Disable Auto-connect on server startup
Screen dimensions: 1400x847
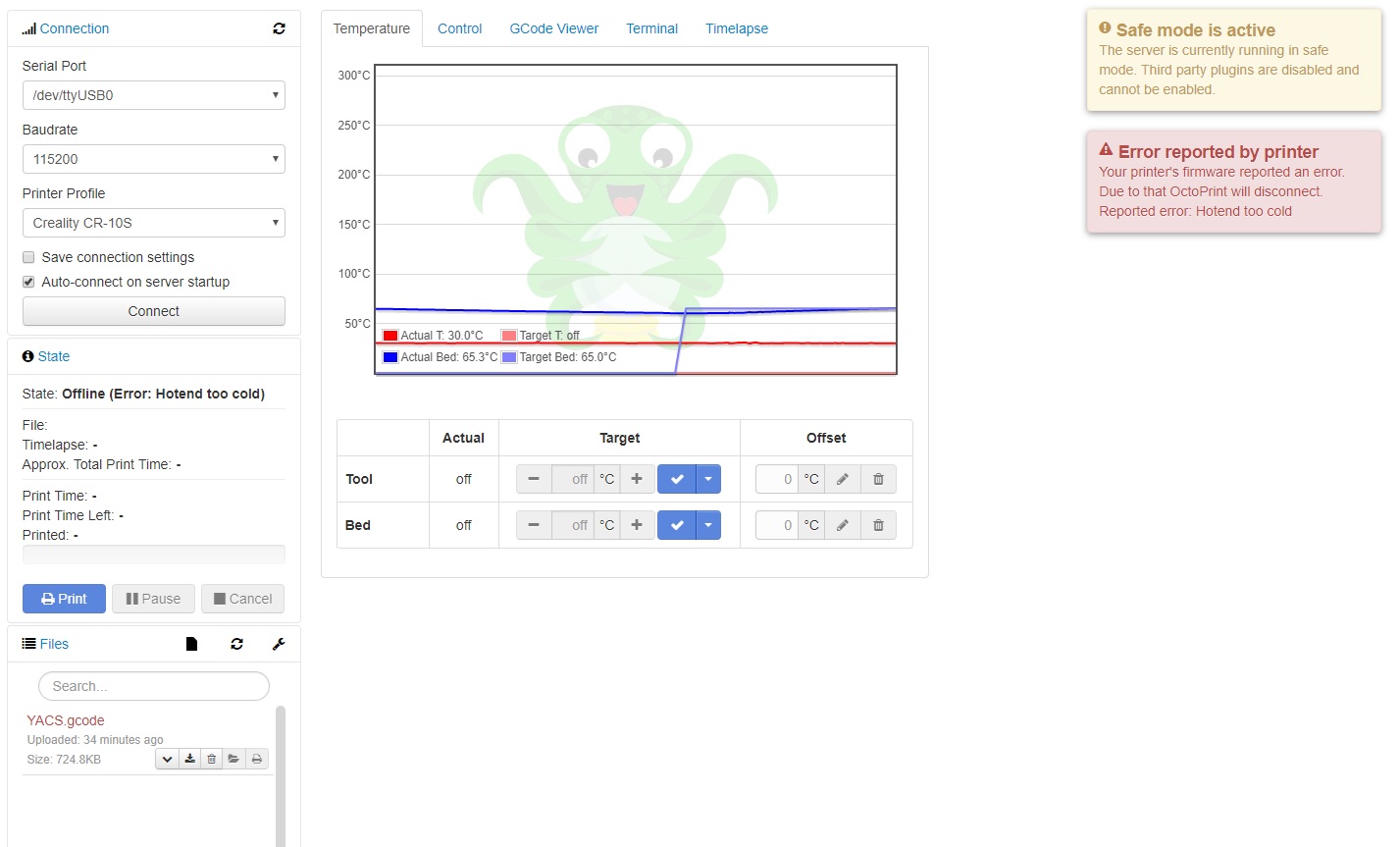click(x=28, y=281)
